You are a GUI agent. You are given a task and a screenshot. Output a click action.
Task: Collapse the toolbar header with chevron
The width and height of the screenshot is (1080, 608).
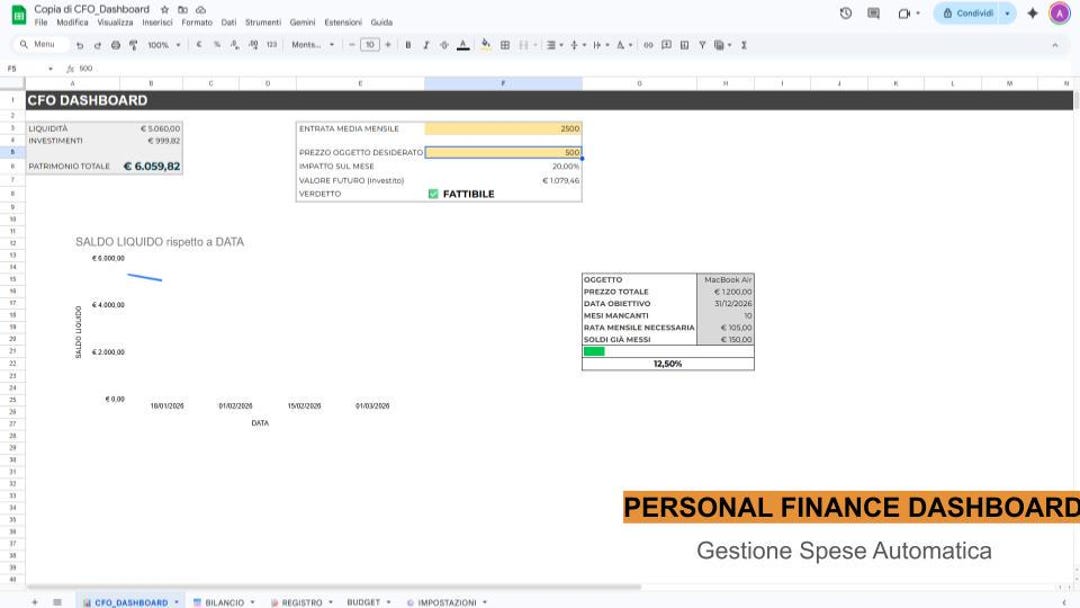click(1055, 45)
